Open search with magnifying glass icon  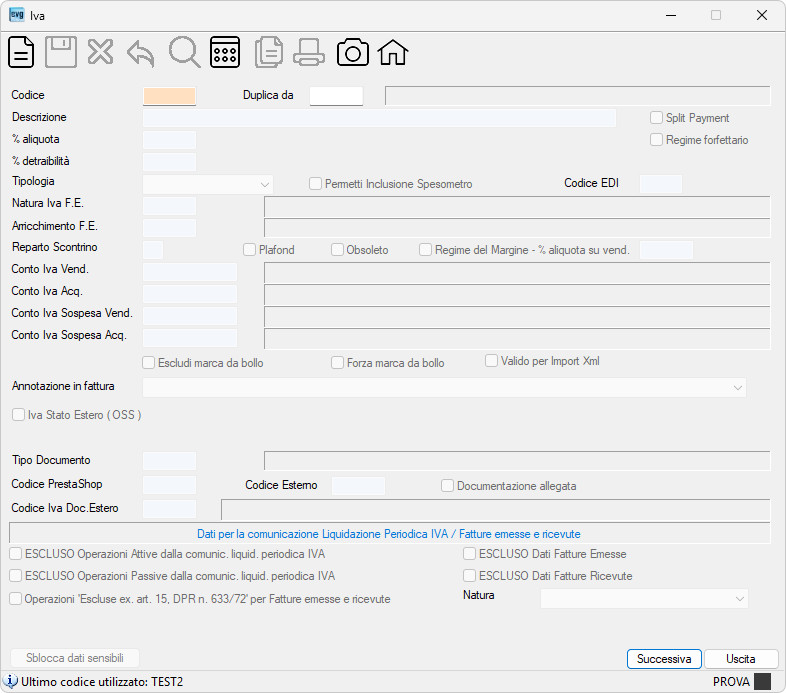[x=184, y=52]
